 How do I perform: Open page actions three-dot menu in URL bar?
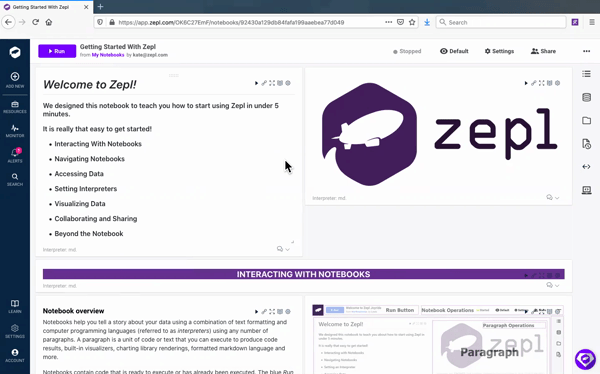[x=388, y=22]
